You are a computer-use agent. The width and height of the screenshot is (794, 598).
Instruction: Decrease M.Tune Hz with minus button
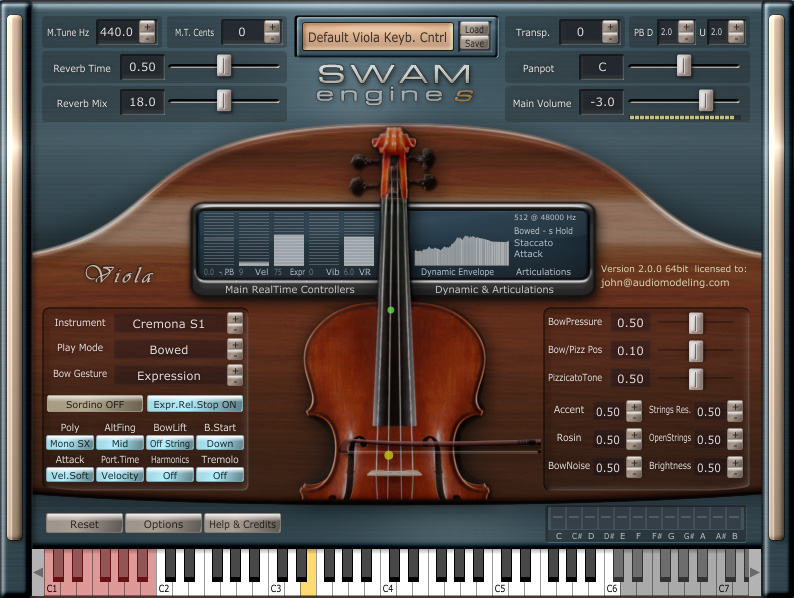(x=147, y=38)
